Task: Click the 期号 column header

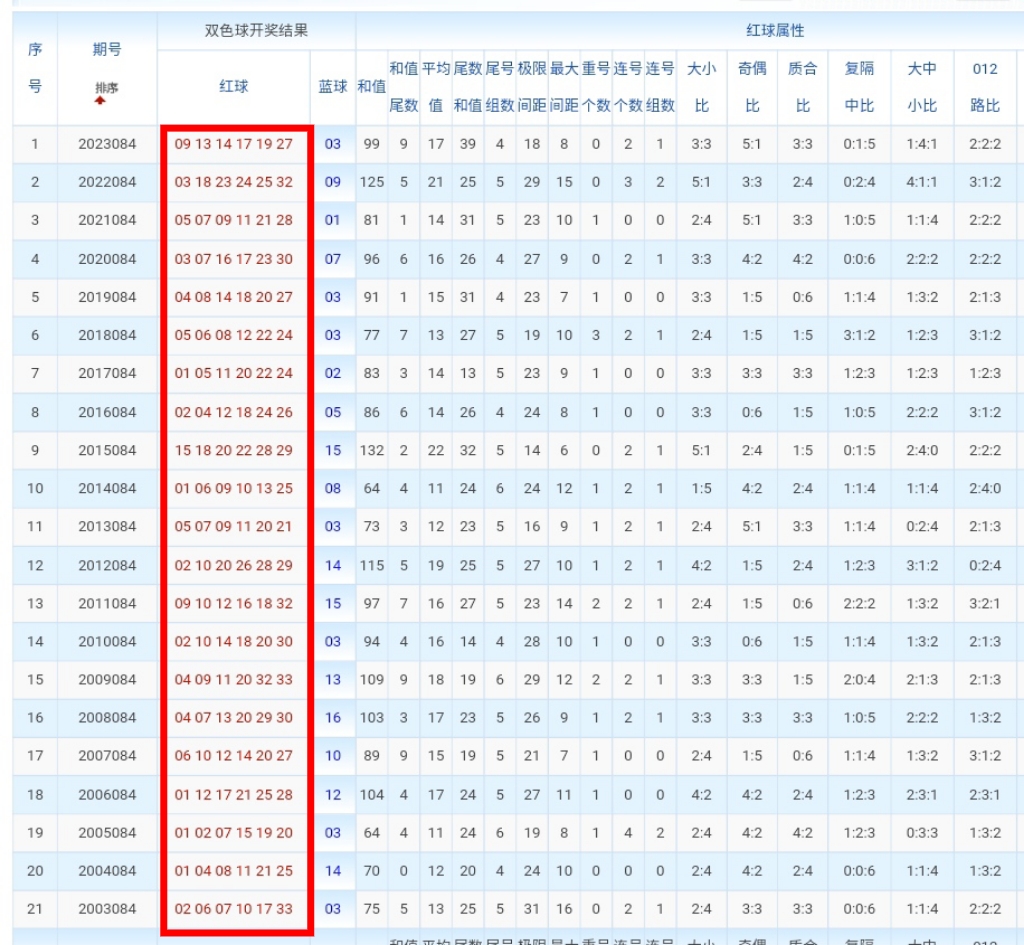Action: (106, 49)
